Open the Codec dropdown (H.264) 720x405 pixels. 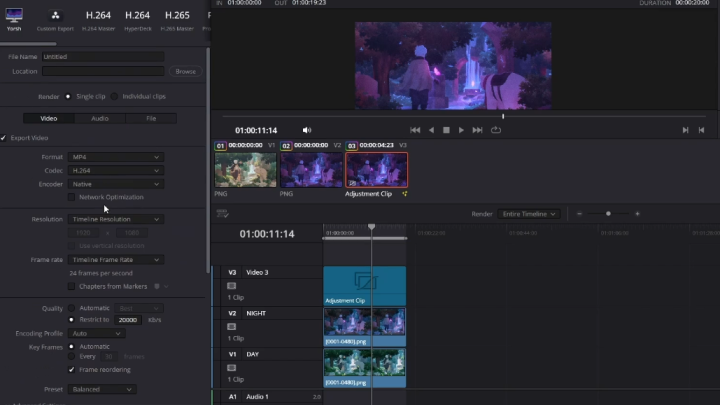pyautogui.click(x=116, y=170)
